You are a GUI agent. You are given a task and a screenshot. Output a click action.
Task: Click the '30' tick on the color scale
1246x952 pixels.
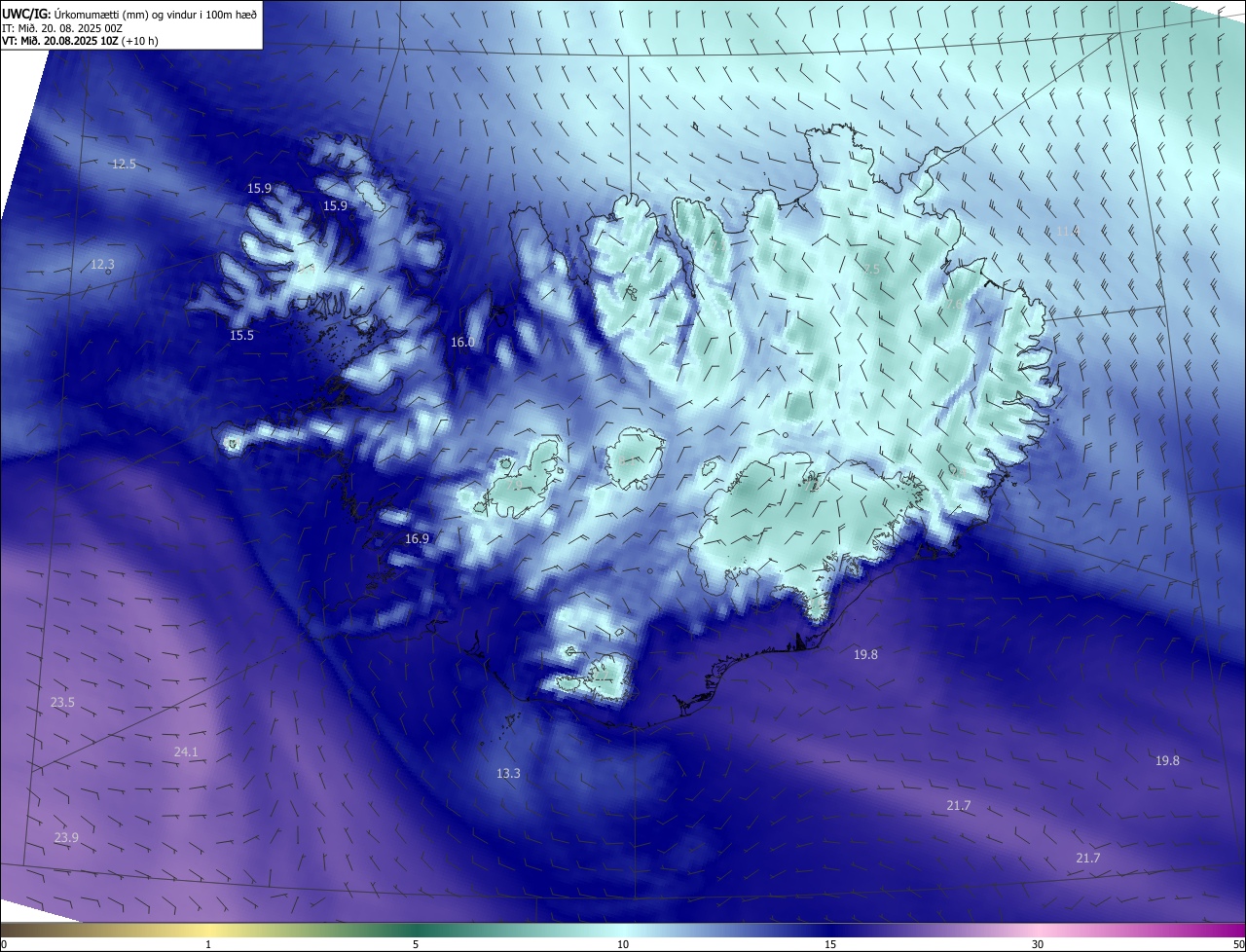(x=1038, y=944)
